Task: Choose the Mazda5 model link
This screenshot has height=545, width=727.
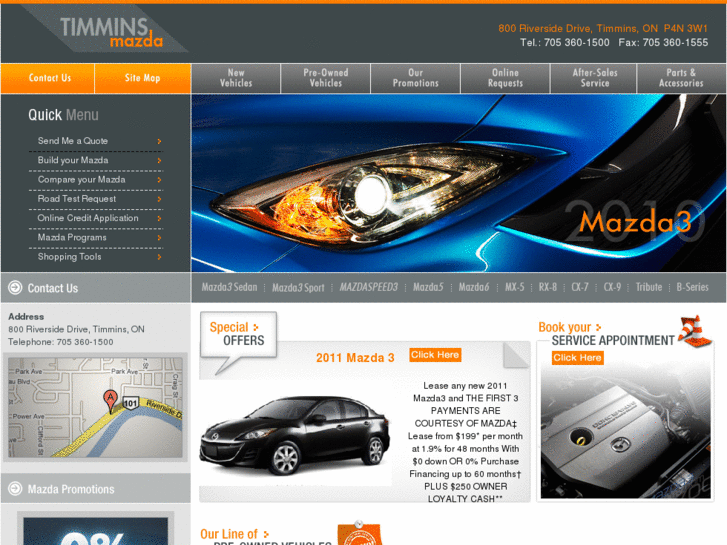Action: coord(428,287)
